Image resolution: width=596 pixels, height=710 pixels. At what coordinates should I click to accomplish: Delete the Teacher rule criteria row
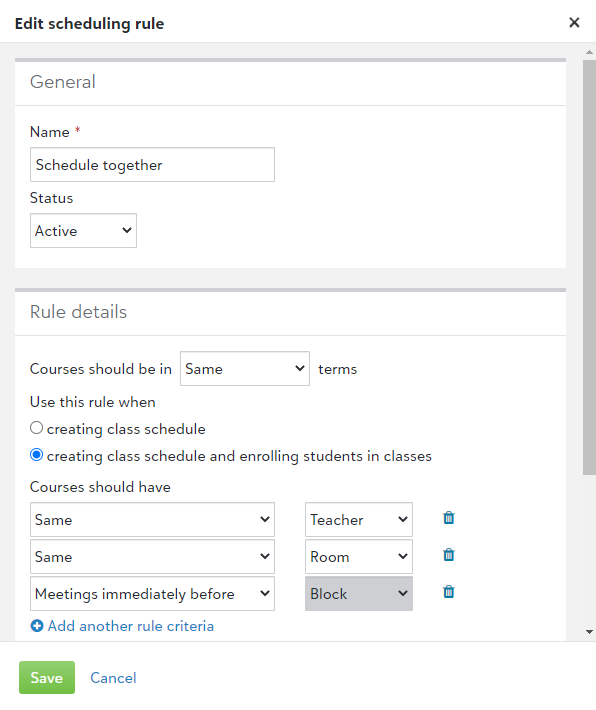click(448, 518)
